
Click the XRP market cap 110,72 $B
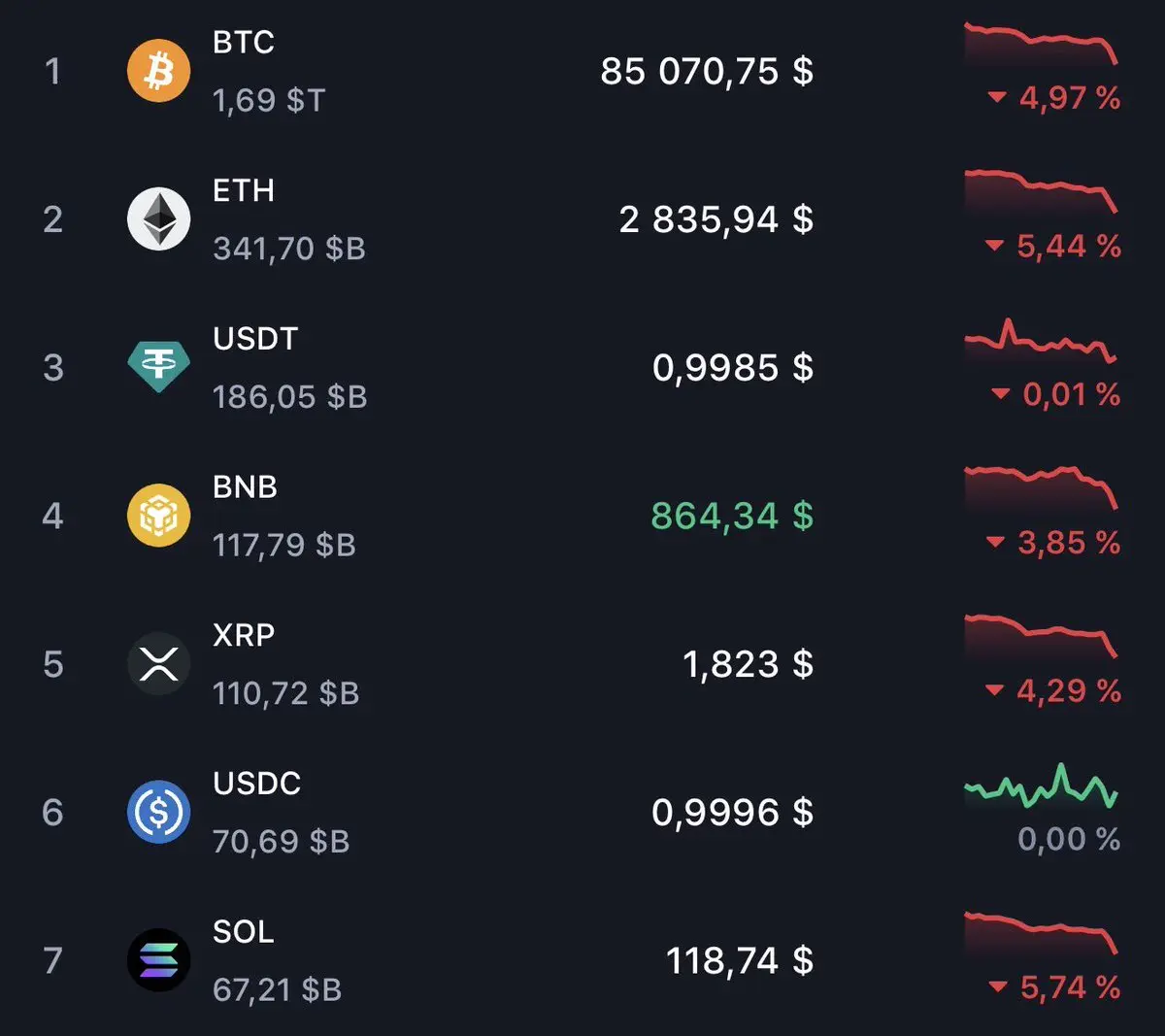tap(285, 693)
